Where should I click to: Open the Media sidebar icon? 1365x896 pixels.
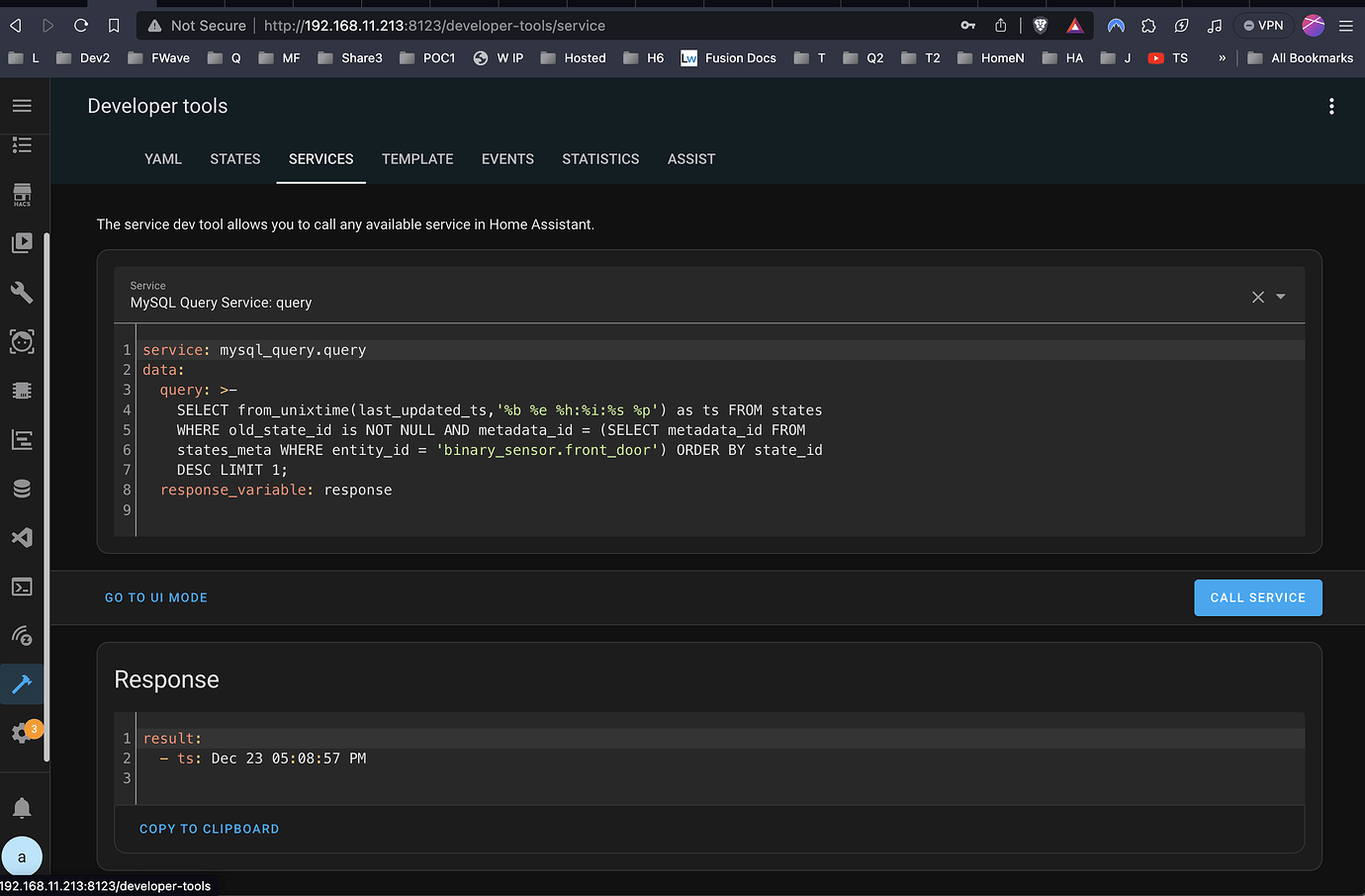tap(22, 243)
